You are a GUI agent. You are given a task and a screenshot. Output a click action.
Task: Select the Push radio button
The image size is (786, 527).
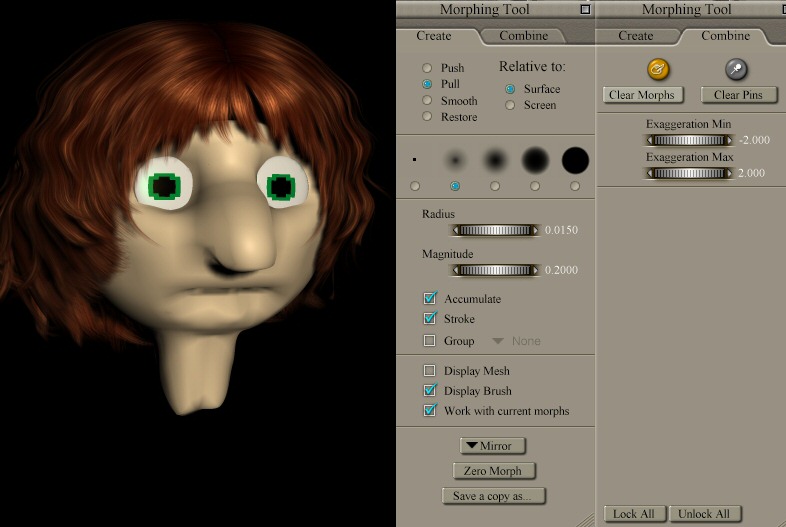point(427,68)
